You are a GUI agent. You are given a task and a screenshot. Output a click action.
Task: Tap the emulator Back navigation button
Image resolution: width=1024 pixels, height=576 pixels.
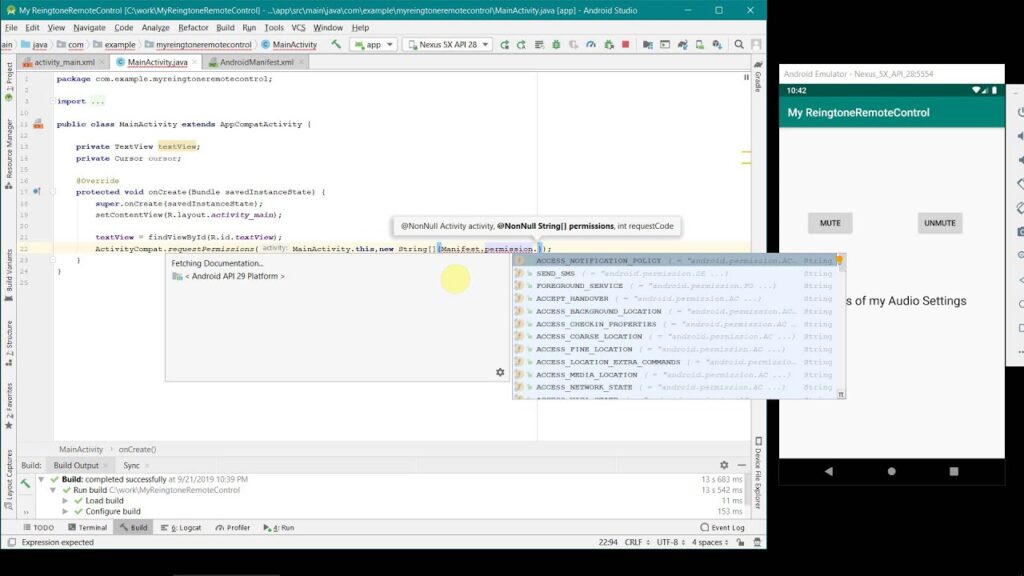829,471
